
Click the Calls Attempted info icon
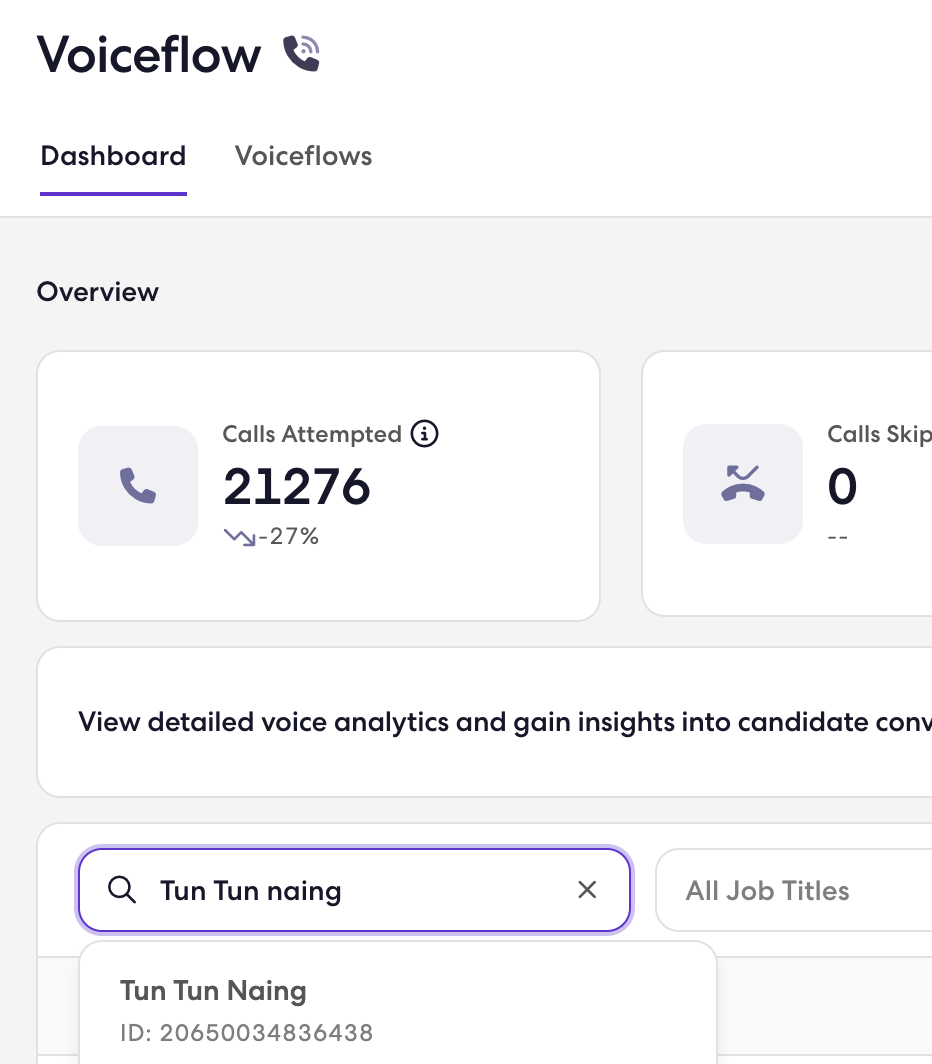point(424,434)
